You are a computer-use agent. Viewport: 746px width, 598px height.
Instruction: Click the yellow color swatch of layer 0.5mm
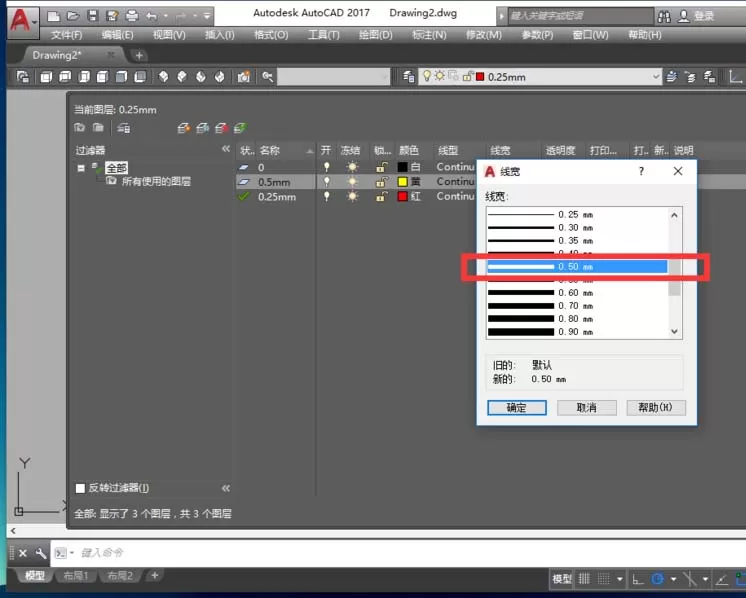[x=402, y=182]
